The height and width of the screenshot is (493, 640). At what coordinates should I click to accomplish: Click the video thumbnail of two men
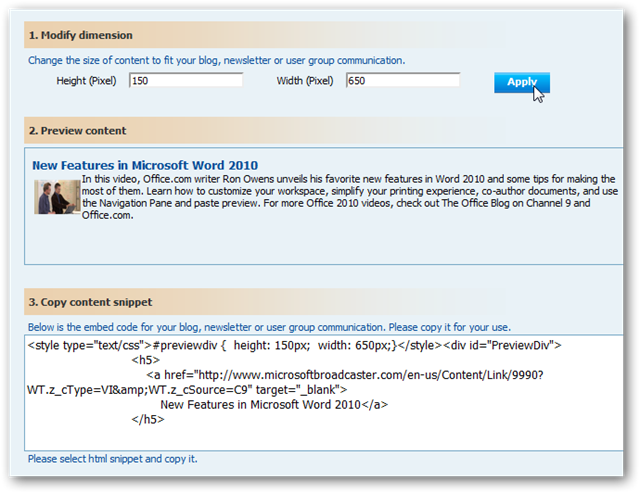57,197
